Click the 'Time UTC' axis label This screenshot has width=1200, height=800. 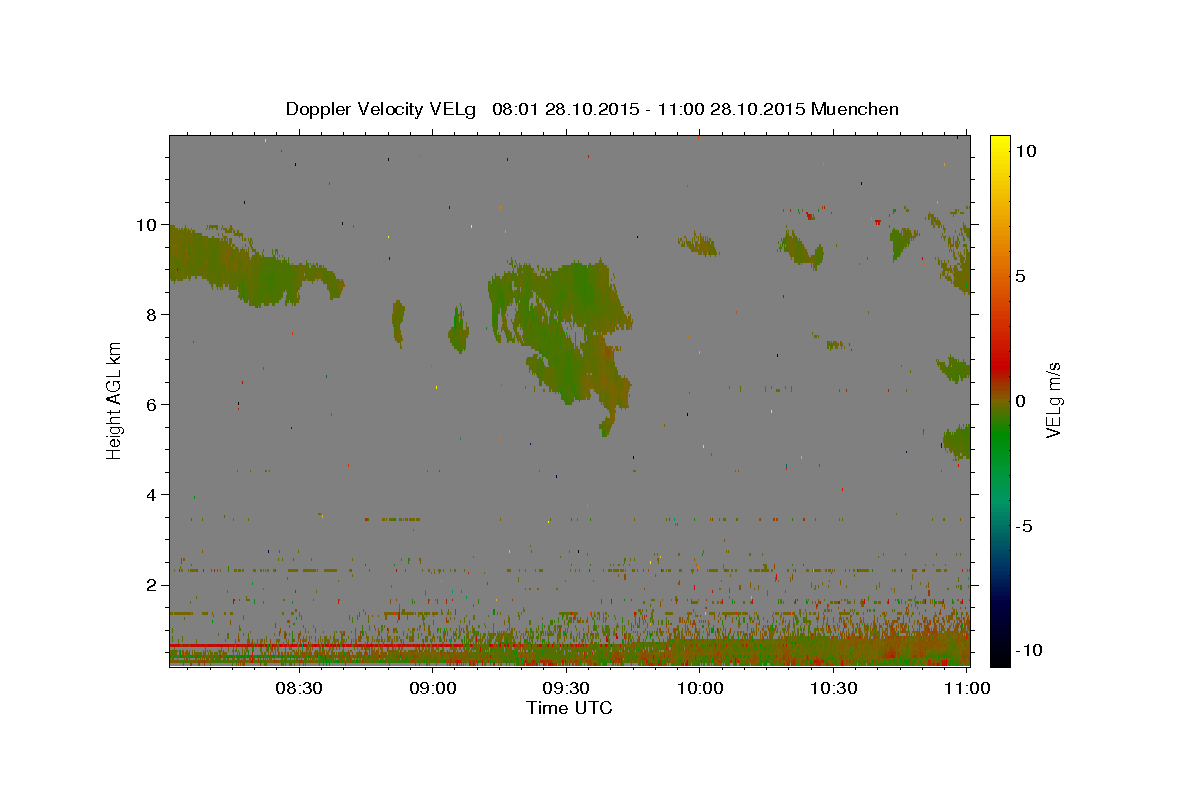pyautogui.click(x=569, y=708)
